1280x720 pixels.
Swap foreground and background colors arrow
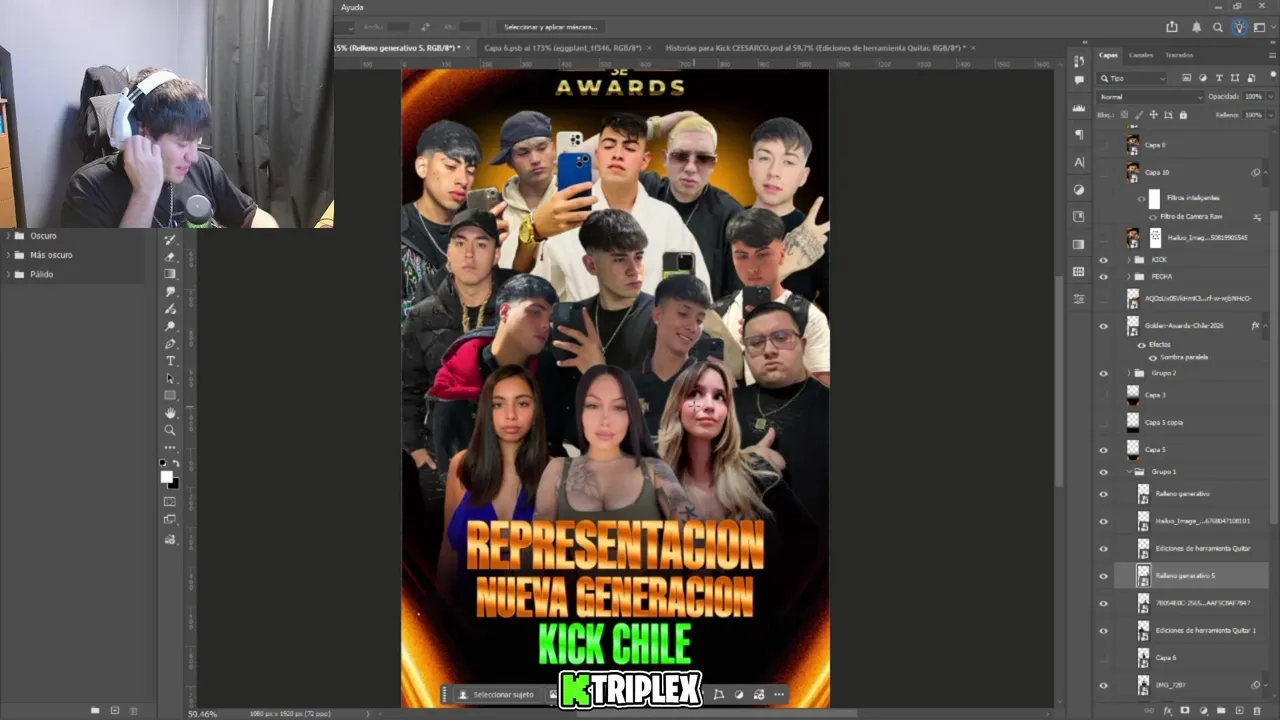coord(176,464)
